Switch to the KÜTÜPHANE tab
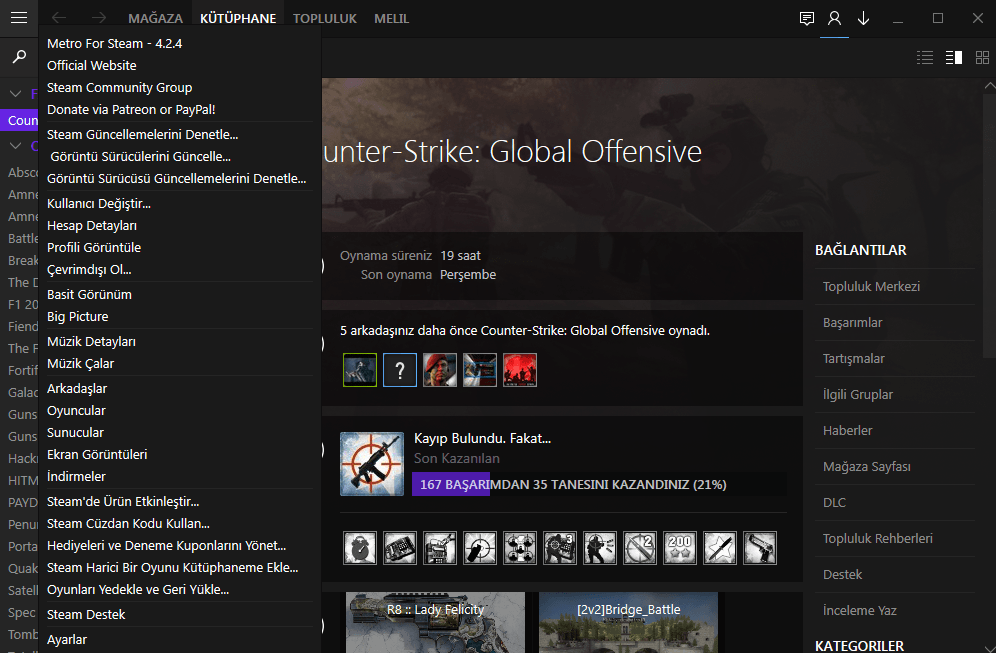Image resolution: width=996 pixels, height=653 pixels. click(238, 19)
